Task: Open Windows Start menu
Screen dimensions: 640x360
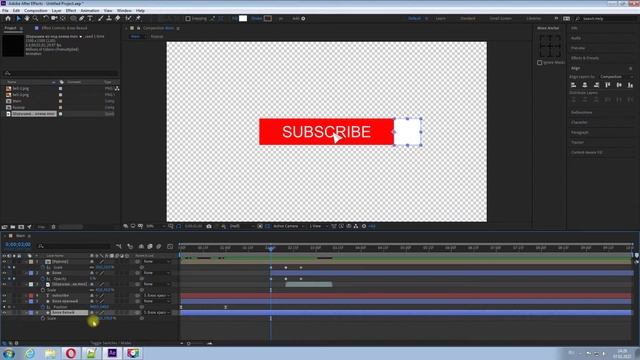Action: (9, 353)
